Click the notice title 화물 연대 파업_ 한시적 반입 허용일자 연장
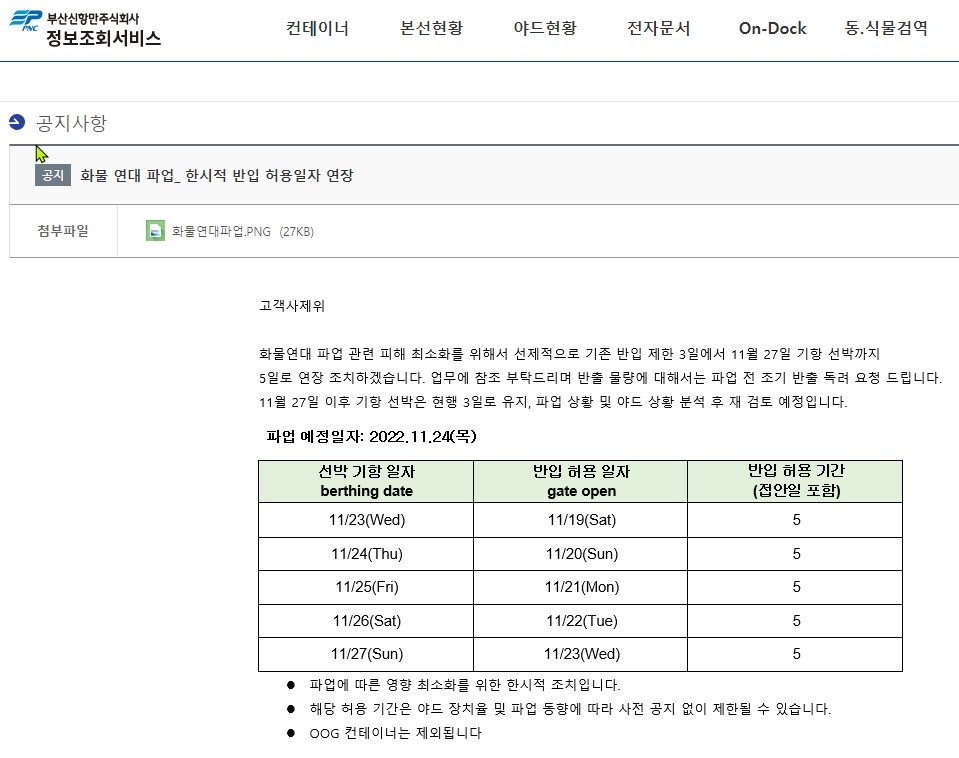Screen dimensions: 959x758 217,176
